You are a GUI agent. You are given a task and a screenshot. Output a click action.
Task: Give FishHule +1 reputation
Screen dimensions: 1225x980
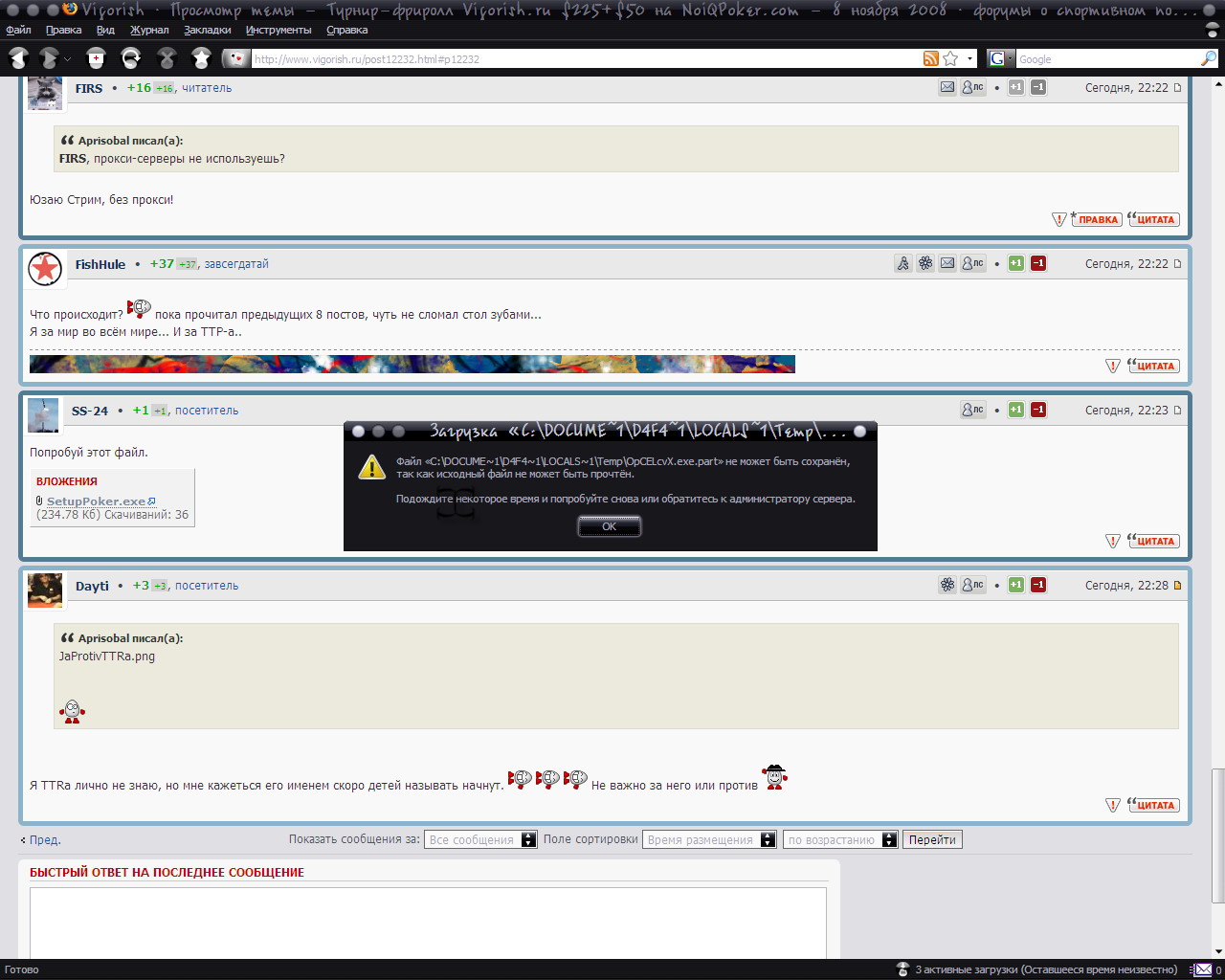pos(1016,263)
